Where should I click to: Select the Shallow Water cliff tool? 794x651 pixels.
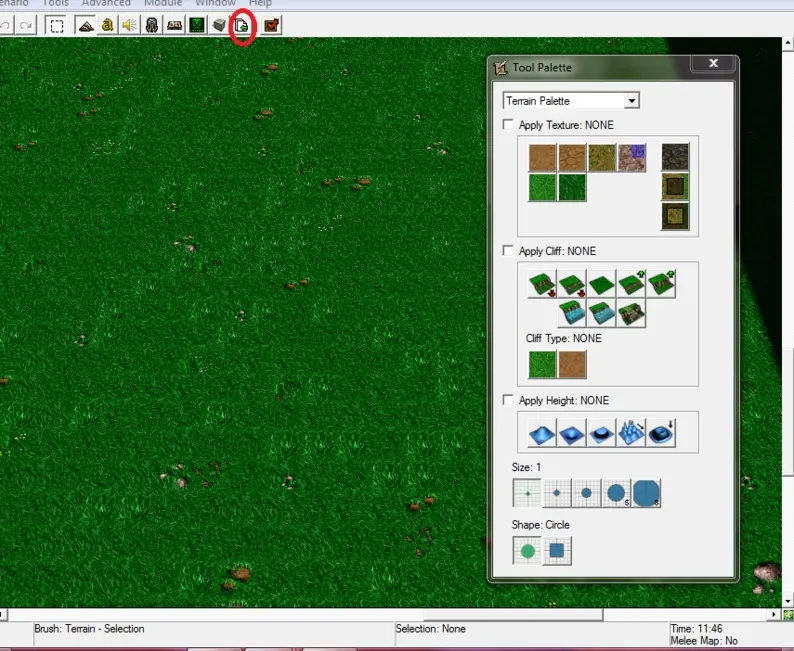602,313
